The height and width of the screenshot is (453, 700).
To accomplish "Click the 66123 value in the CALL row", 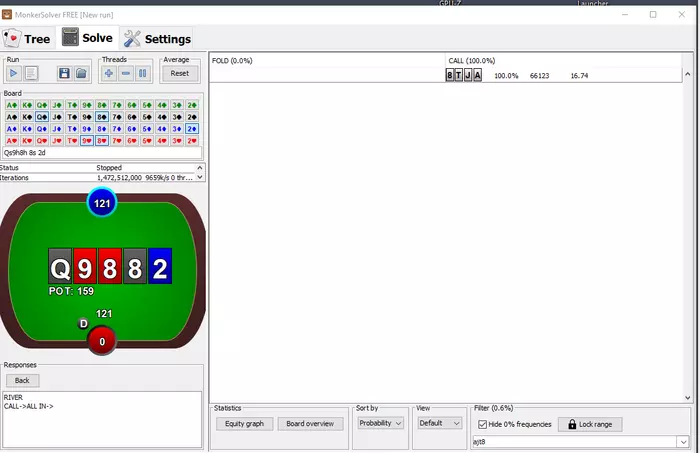I will click(539, 76).
